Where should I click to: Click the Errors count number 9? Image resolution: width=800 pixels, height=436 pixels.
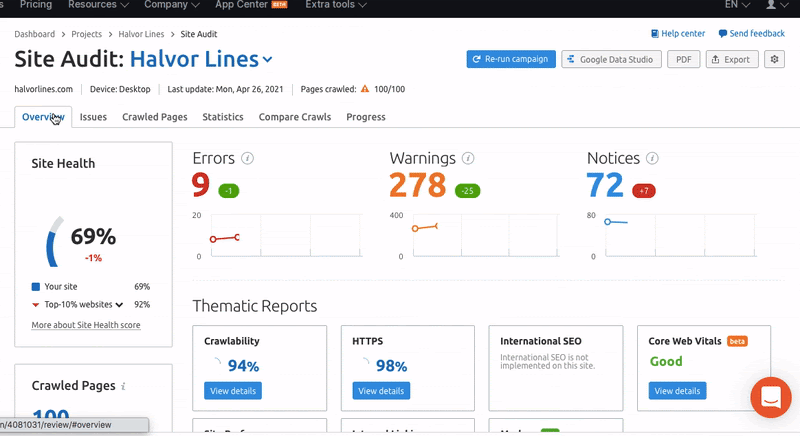pos(201,185)
